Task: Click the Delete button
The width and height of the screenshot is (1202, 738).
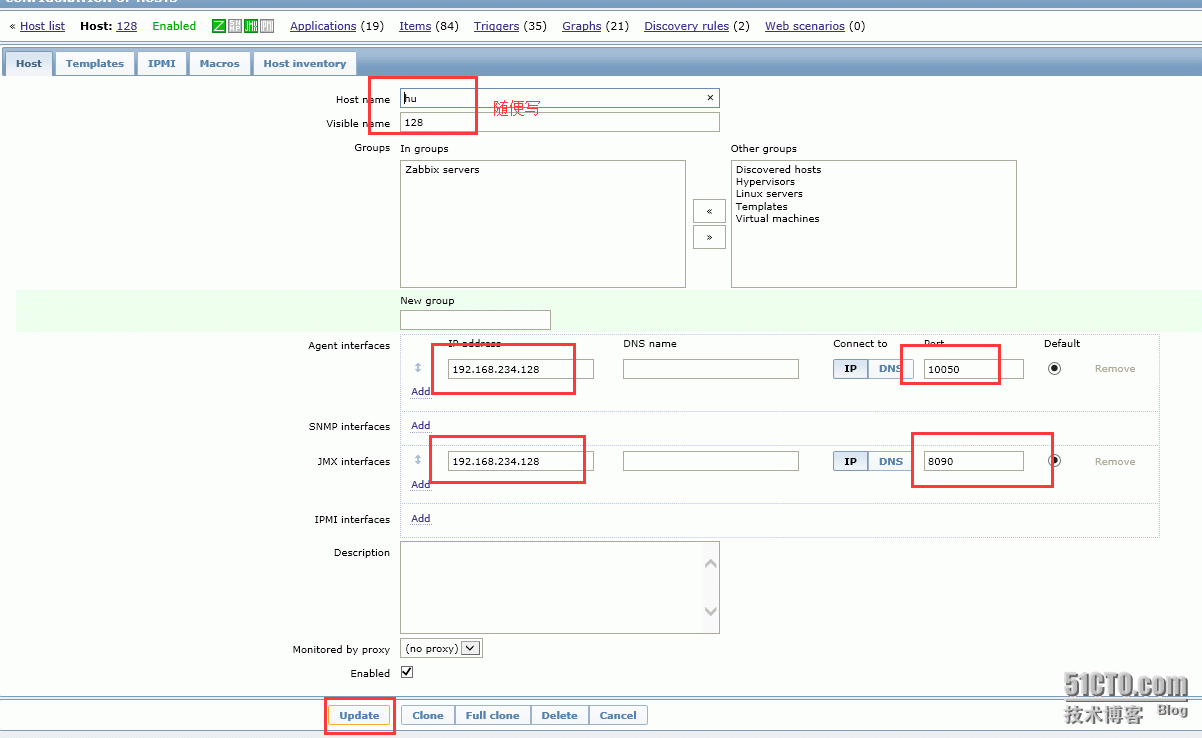Action: tap(560, 715)
